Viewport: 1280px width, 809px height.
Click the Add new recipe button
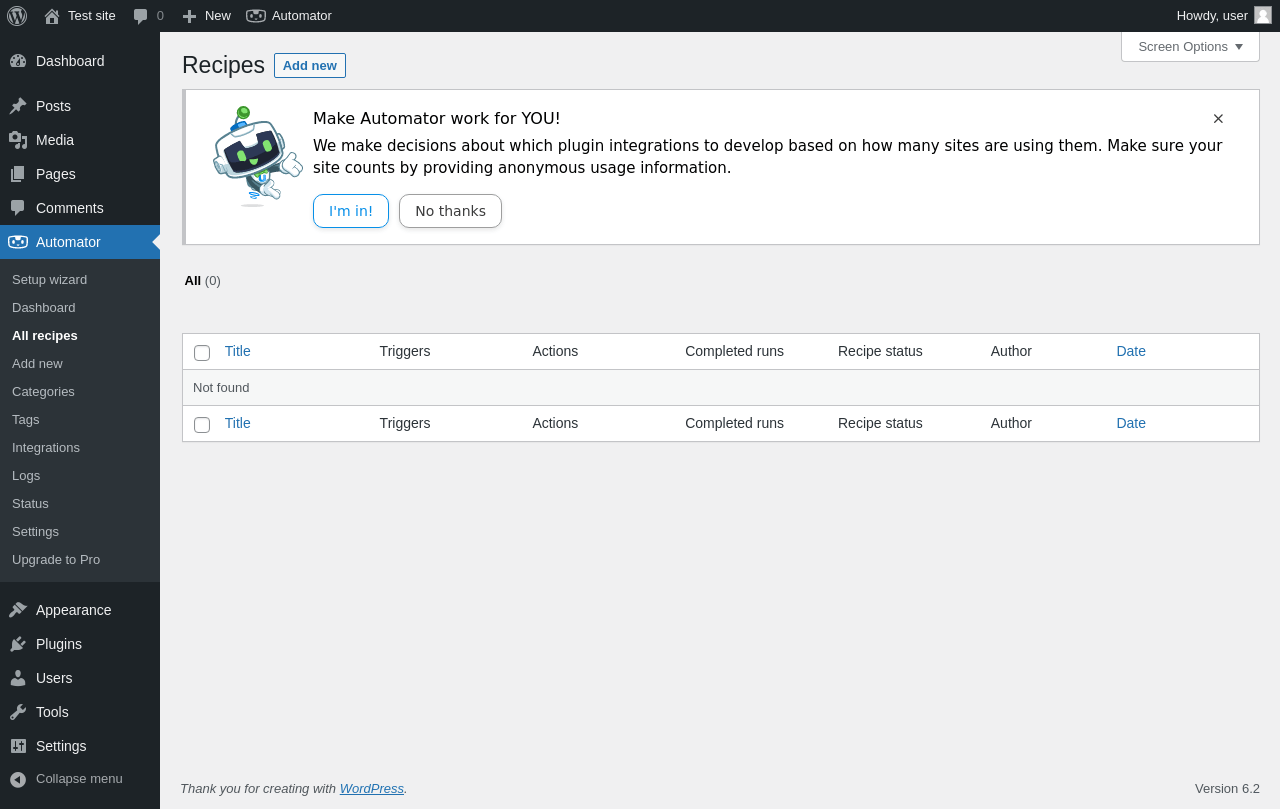point(310,66)
